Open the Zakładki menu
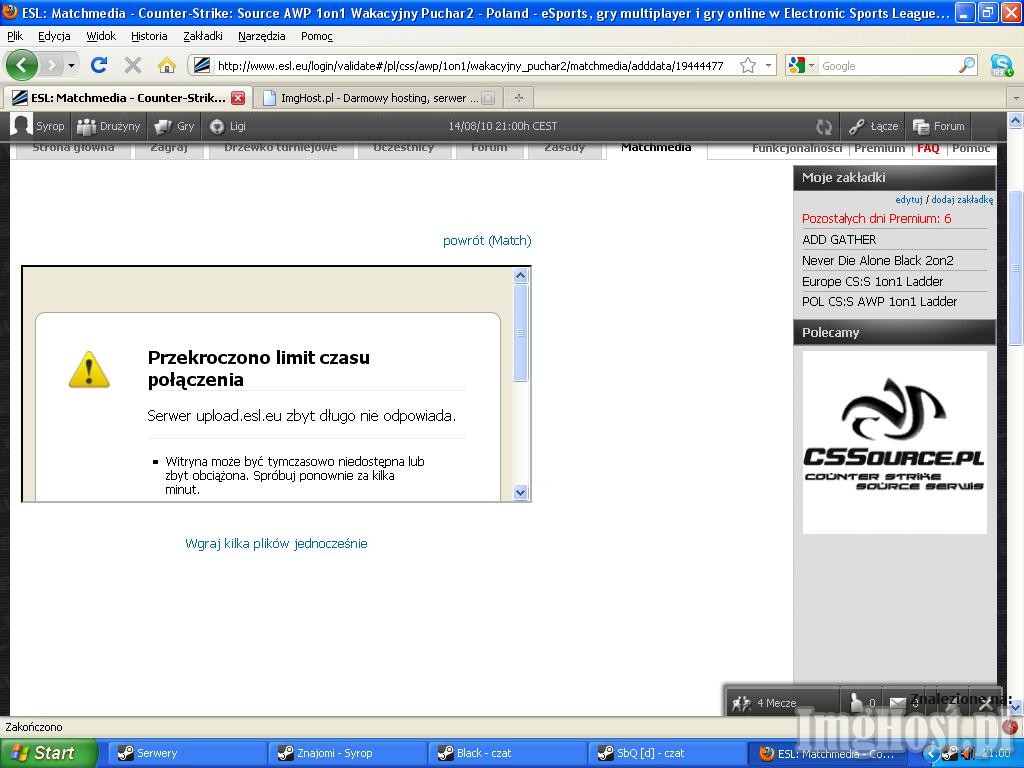The width and height of the screenshot is (1024, 768). pyautogui.click(x=202, y=36)
